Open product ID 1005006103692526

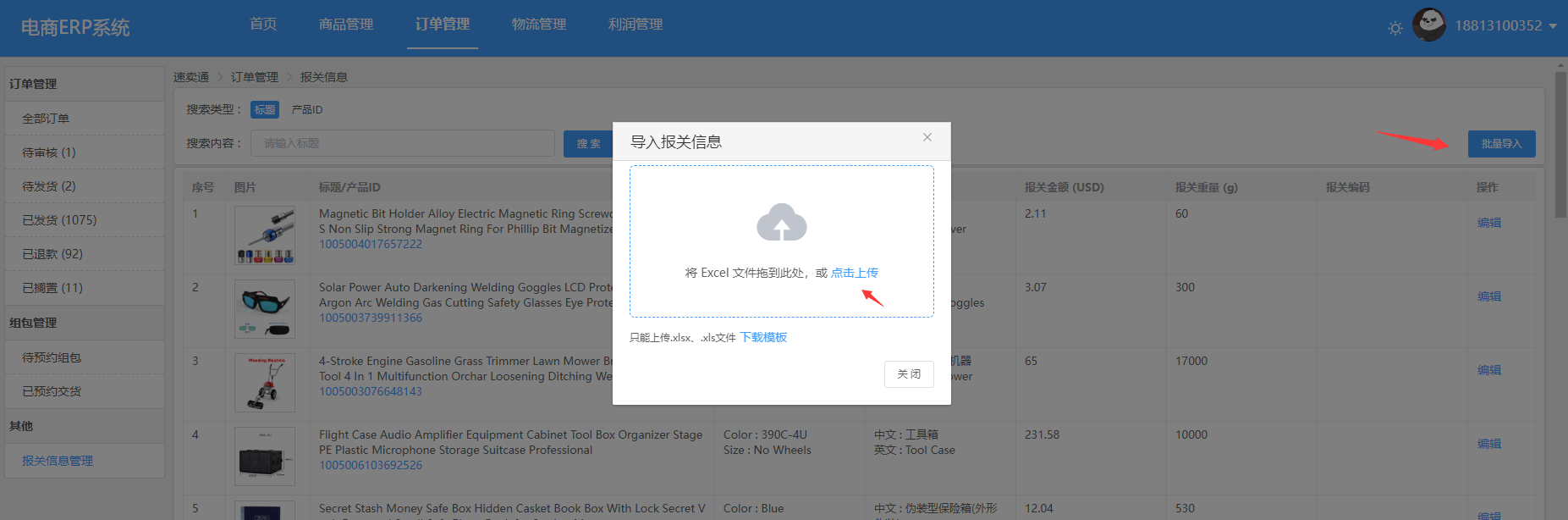371,465
